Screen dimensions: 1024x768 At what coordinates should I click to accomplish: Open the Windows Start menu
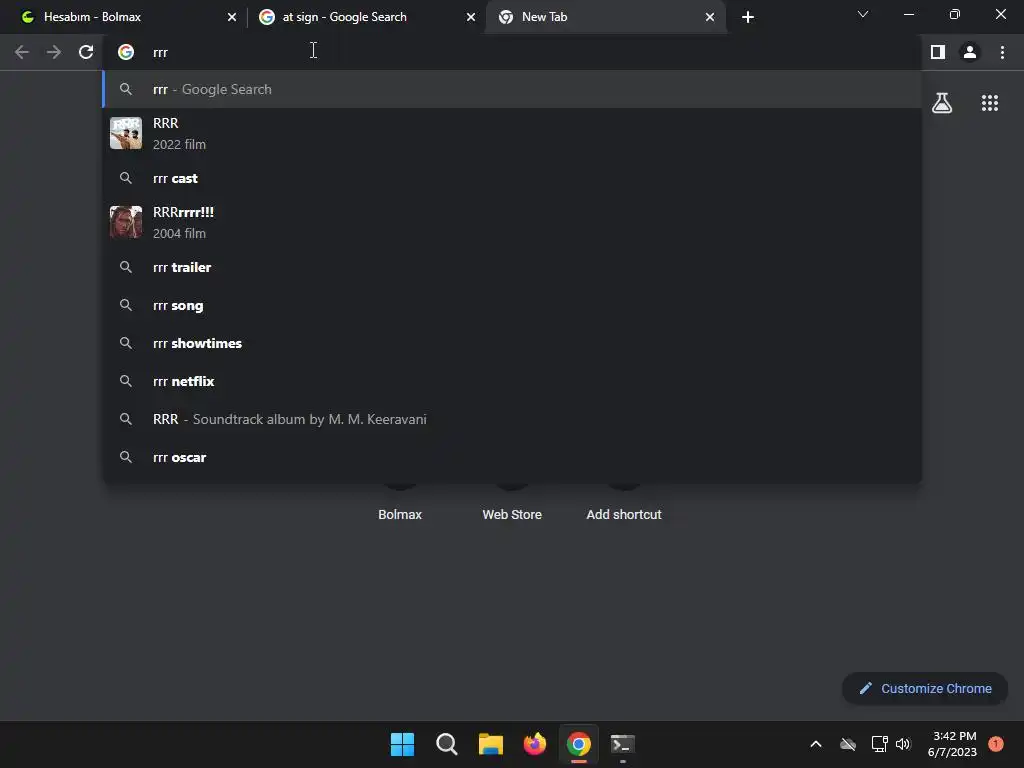[402, 744]
